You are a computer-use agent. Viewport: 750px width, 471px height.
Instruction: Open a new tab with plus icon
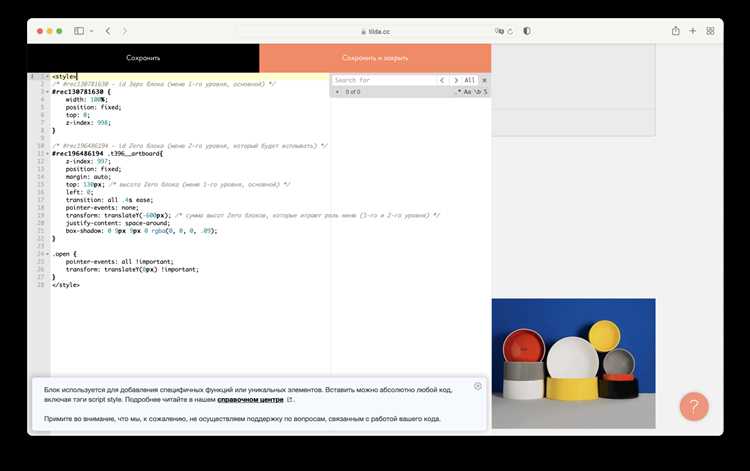point(693,31)
